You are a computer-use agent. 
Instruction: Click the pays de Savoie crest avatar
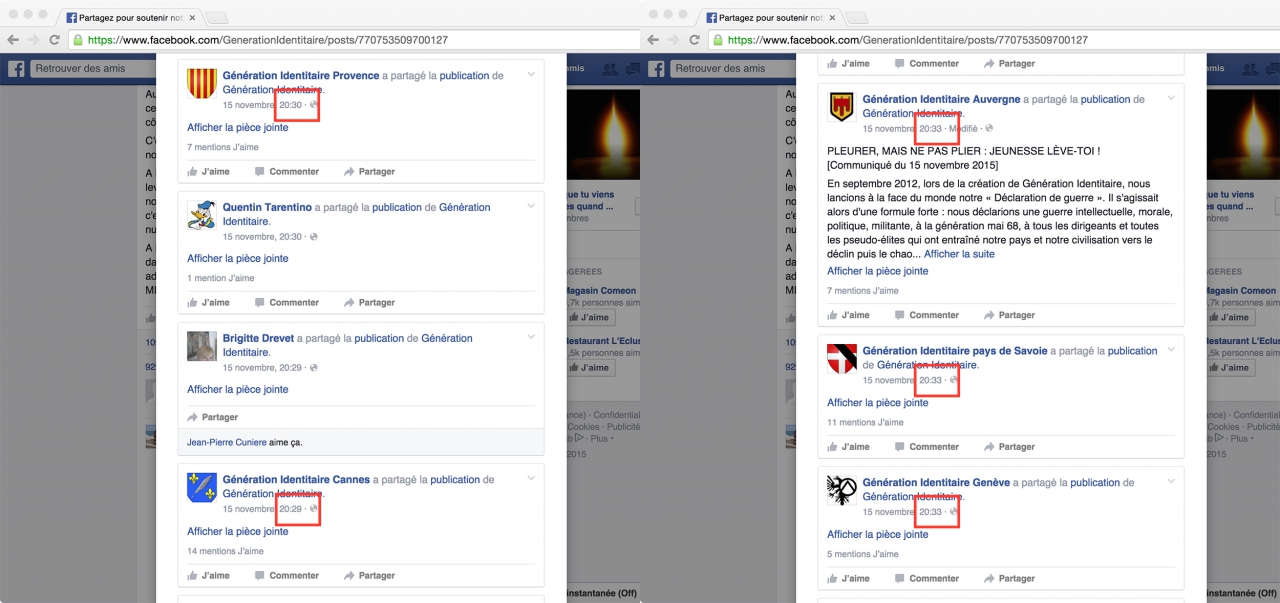(x=842, y=359)
